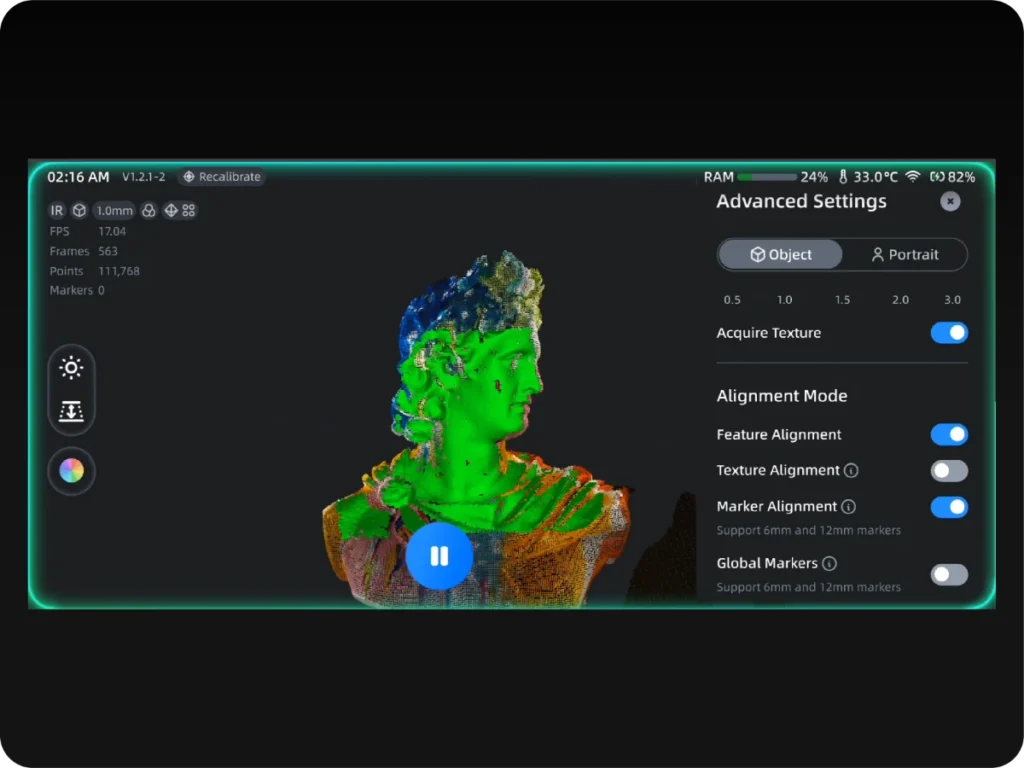This screenshot has height=768, width=1024.
Task: Set point distance to 1.5
Action: pos(842,300)
